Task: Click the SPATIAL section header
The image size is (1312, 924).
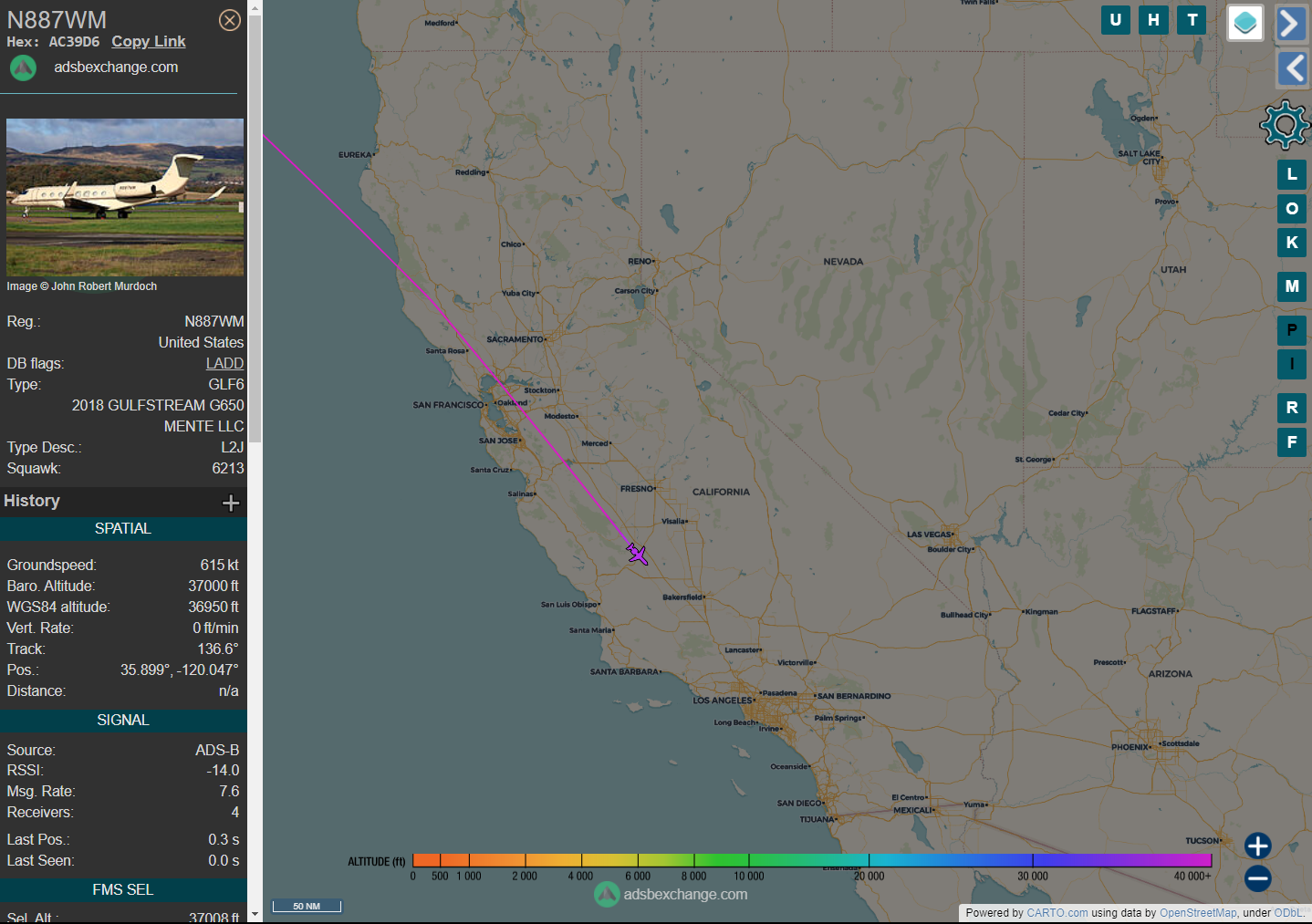Action: coord(123,529)
